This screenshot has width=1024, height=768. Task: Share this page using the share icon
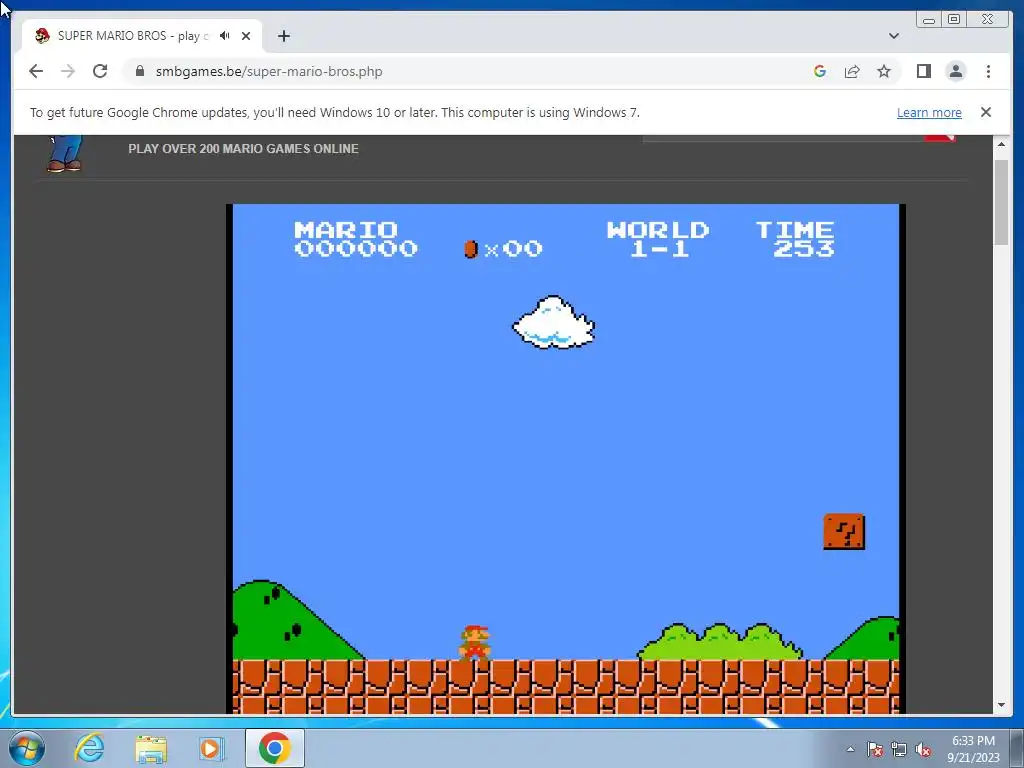point(852,71)
